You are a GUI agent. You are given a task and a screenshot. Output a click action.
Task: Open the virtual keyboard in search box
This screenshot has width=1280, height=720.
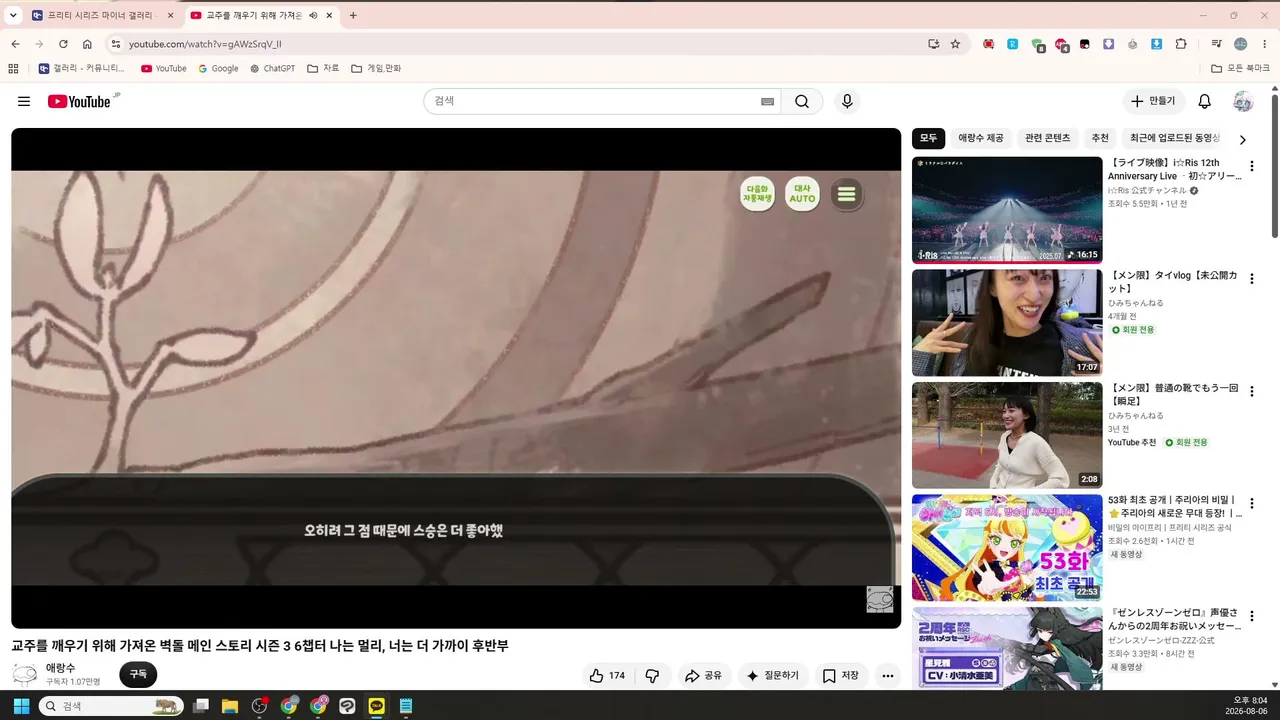768,101
